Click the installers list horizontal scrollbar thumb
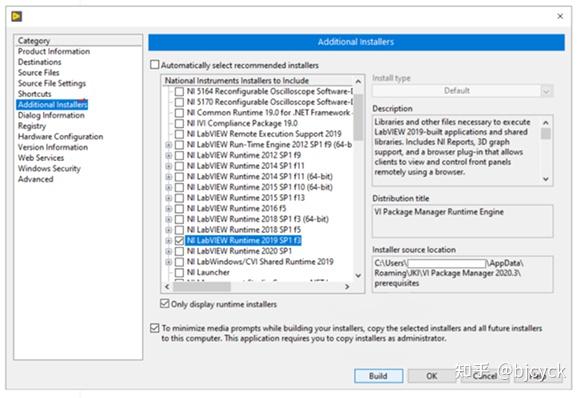581x398 pixels. 202,286
